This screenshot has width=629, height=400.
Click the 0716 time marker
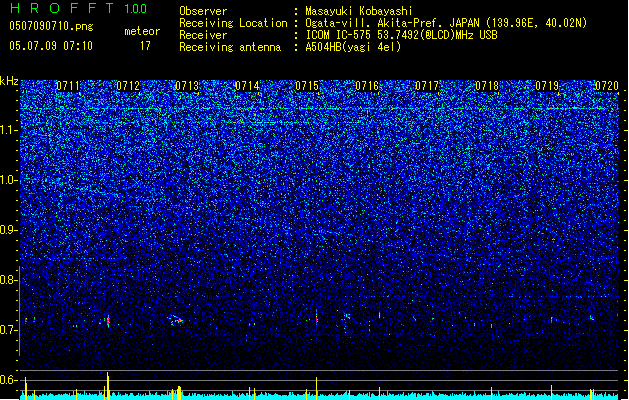(367, 86)
